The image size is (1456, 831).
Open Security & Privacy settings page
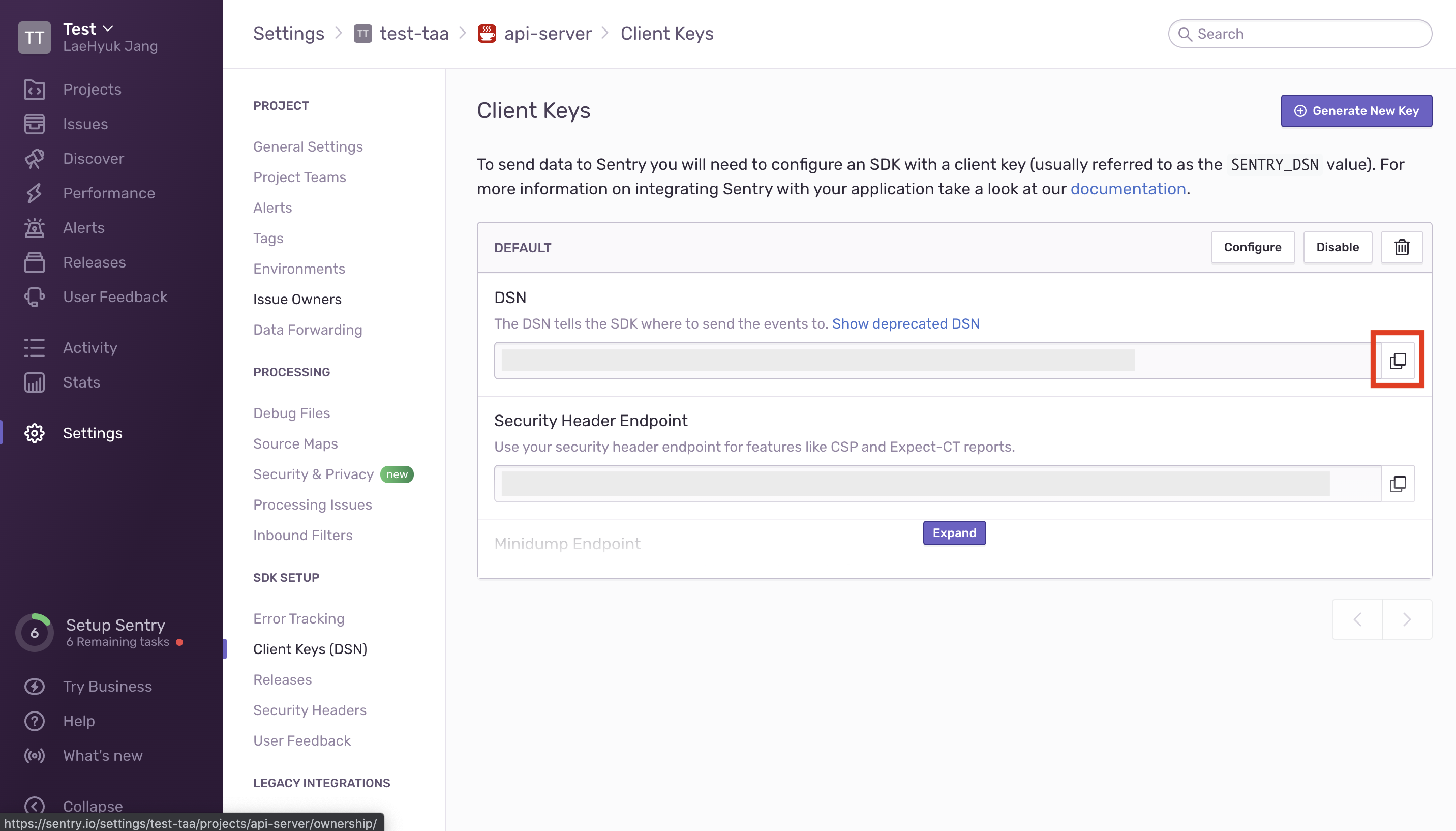click(x=313, y=474)
